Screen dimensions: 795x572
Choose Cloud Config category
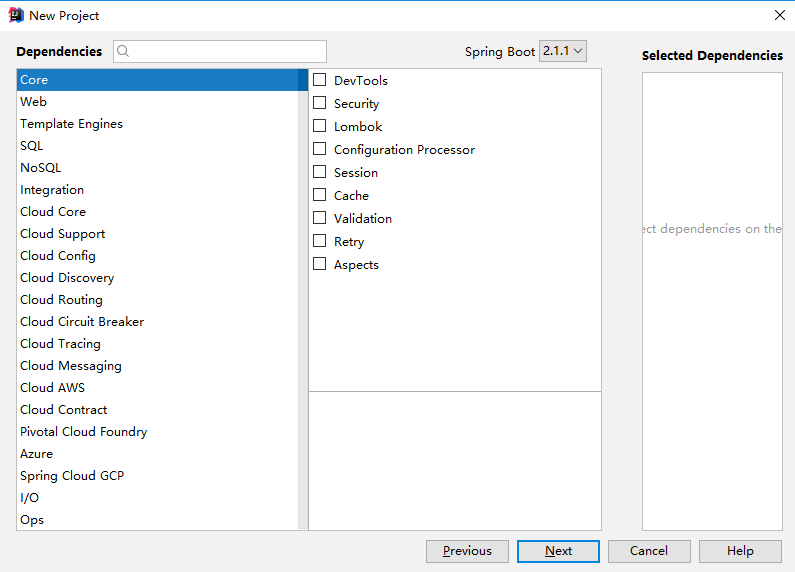point(158,256)
